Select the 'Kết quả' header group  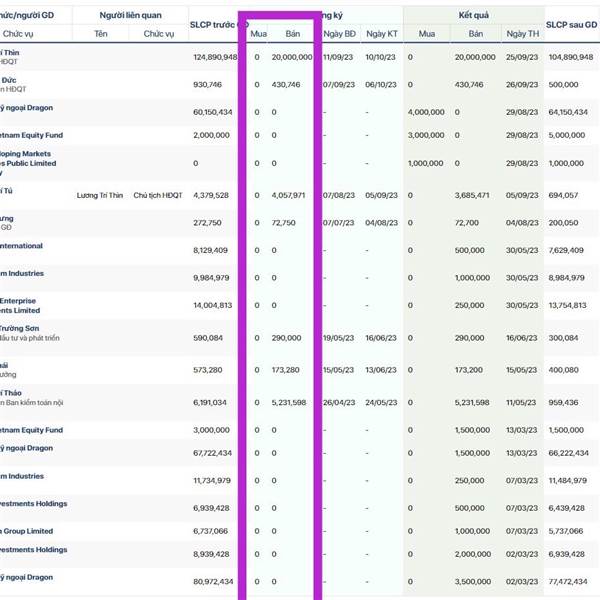tap(472, 15)
